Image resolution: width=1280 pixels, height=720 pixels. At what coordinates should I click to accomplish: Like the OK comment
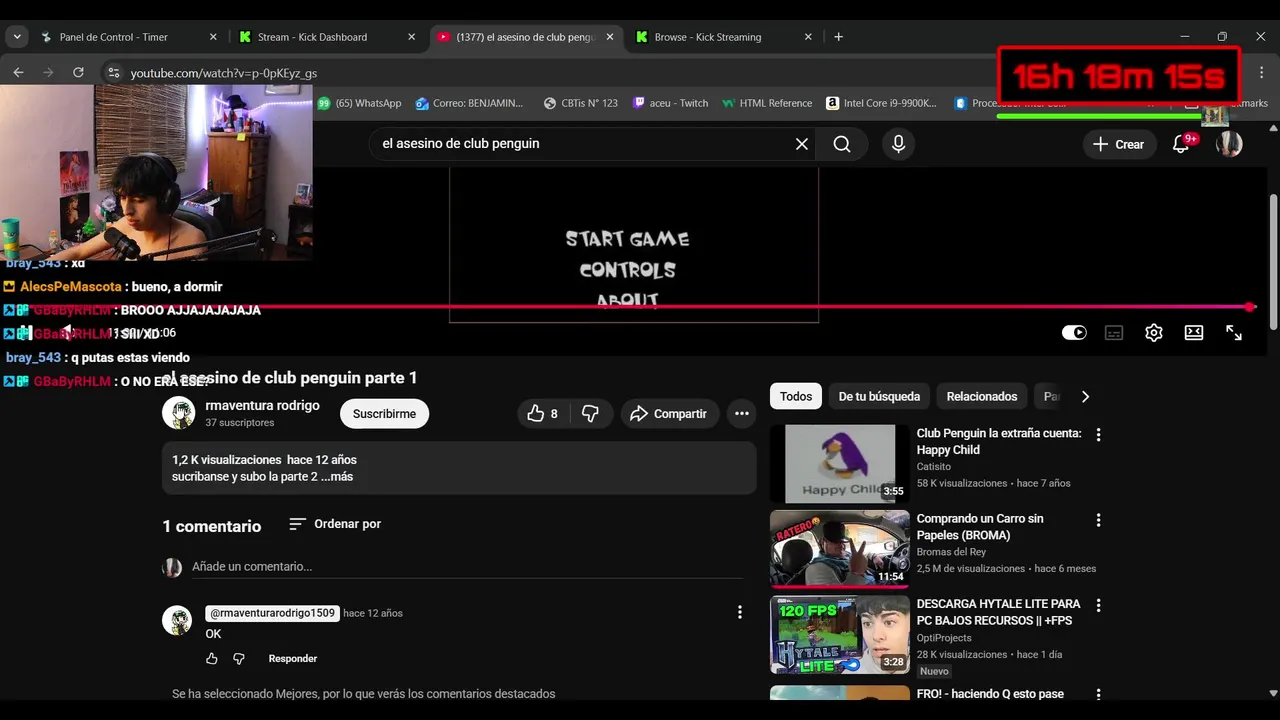(x=212, y=659)
